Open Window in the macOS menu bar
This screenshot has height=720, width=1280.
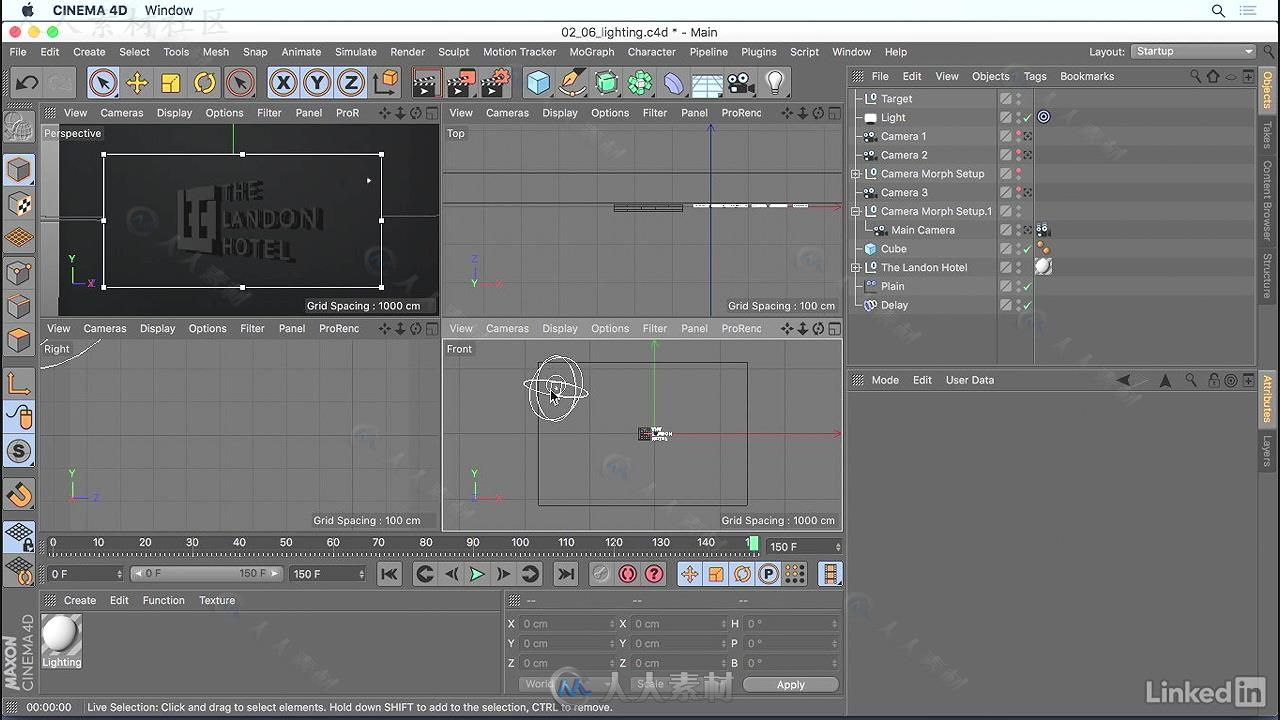[169, 10]
